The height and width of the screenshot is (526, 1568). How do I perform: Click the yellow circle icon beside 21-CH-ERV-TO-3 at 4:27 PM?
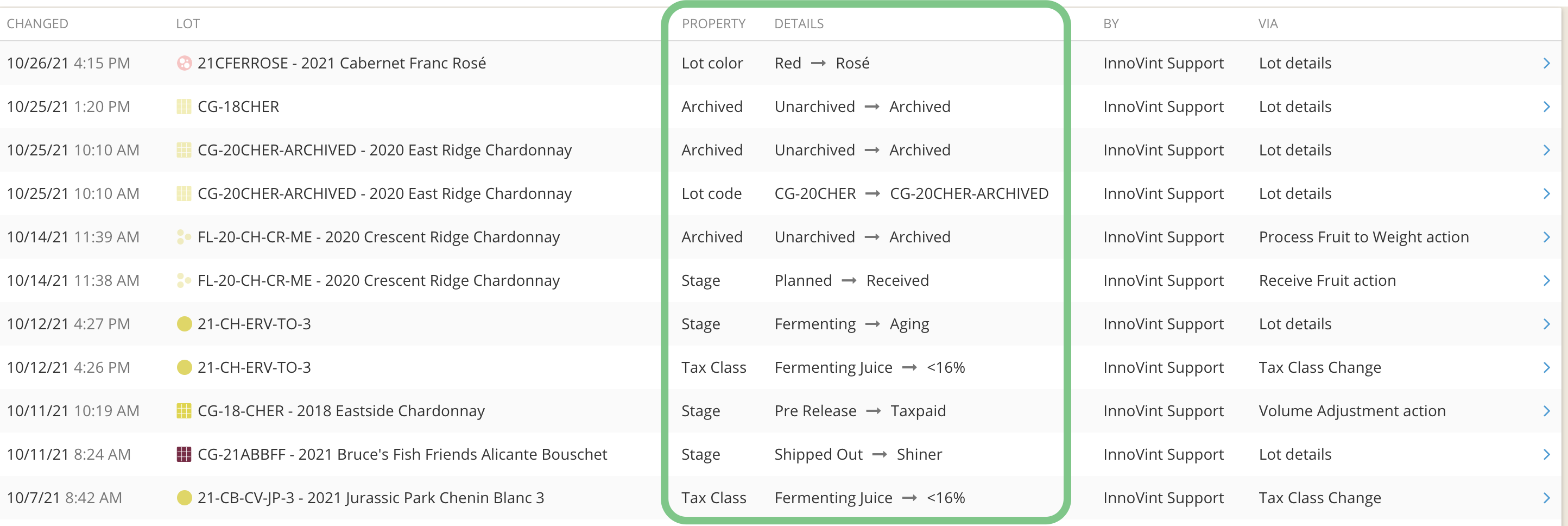[x=184, y=324]
